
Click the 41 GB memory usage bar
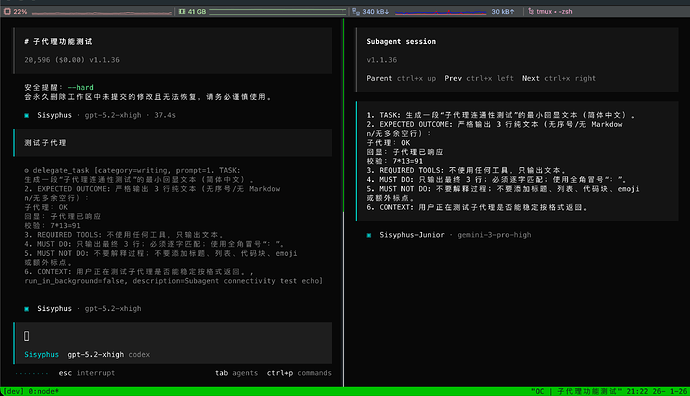pyautogui.click(x=278, y=11)
